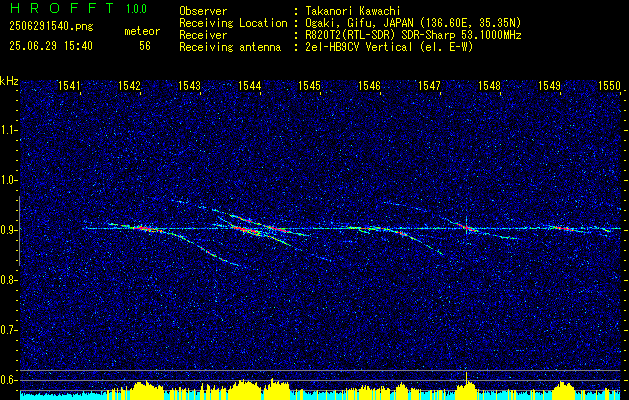The image size is (629, 400).
Task: Select the filename 2506291540.png
Action: [51, 27]
